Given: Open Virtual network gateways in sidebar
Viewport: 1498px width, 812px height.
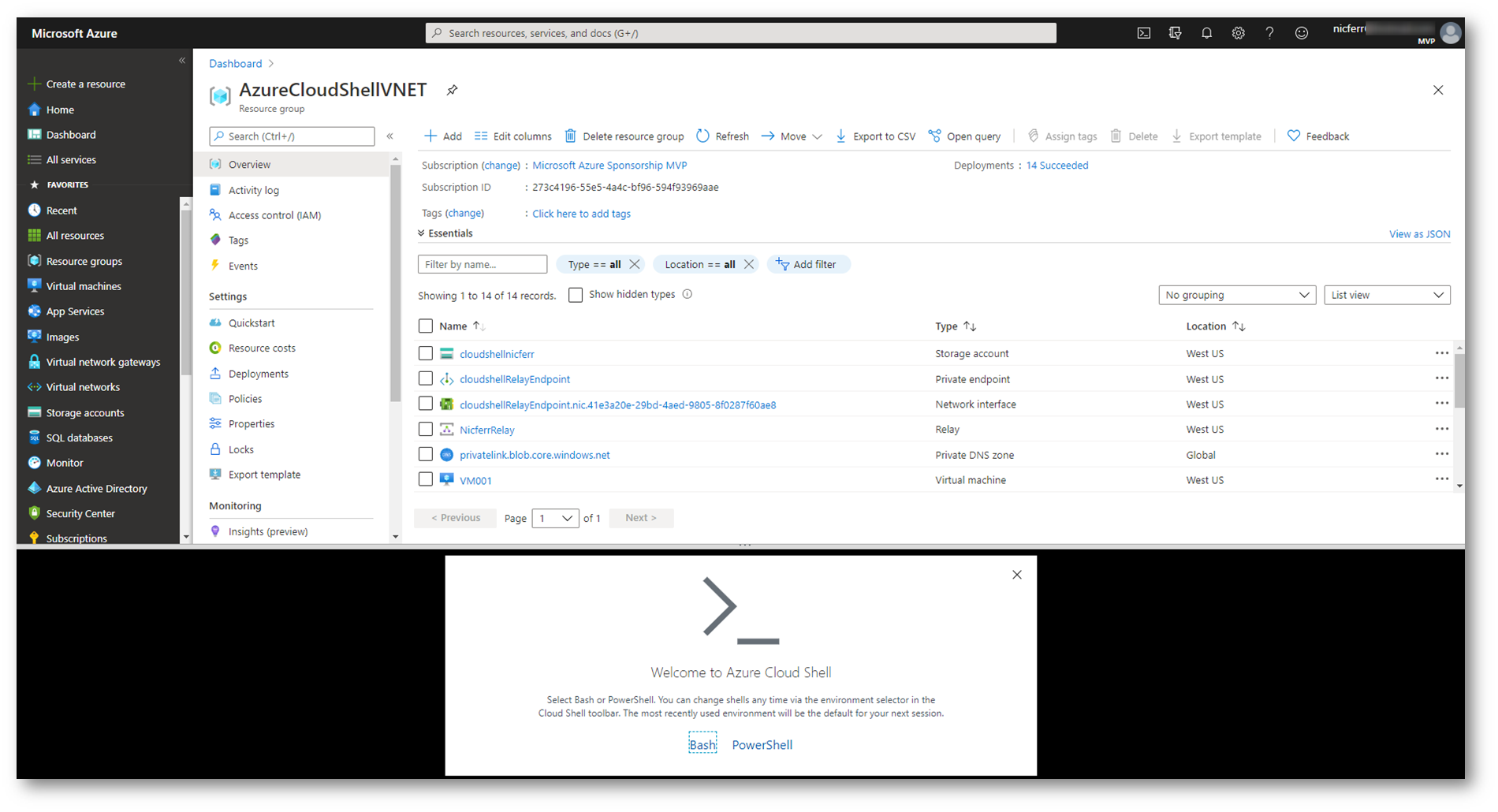Looking at the screenshot, I should point(102,362).
